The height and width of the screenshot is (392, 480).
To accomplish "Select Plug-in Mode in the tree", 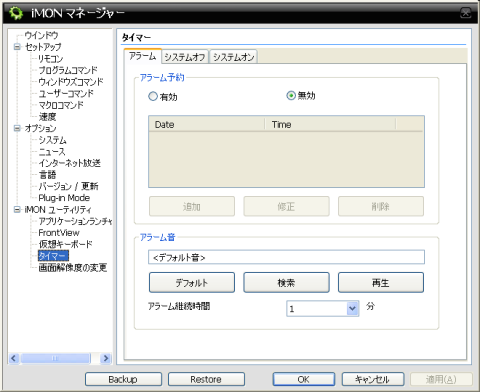I will (x=64, y=198).
